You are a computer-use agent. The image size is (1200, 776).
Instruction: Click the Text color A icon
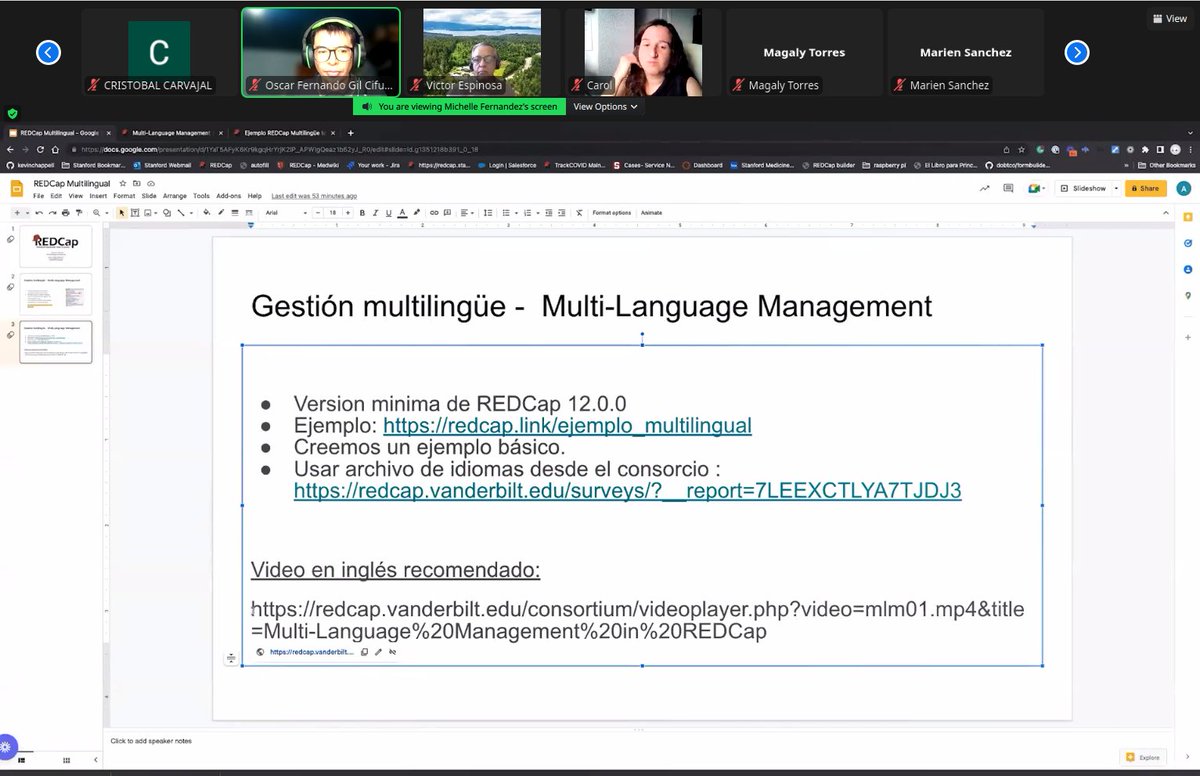[402, 213]
